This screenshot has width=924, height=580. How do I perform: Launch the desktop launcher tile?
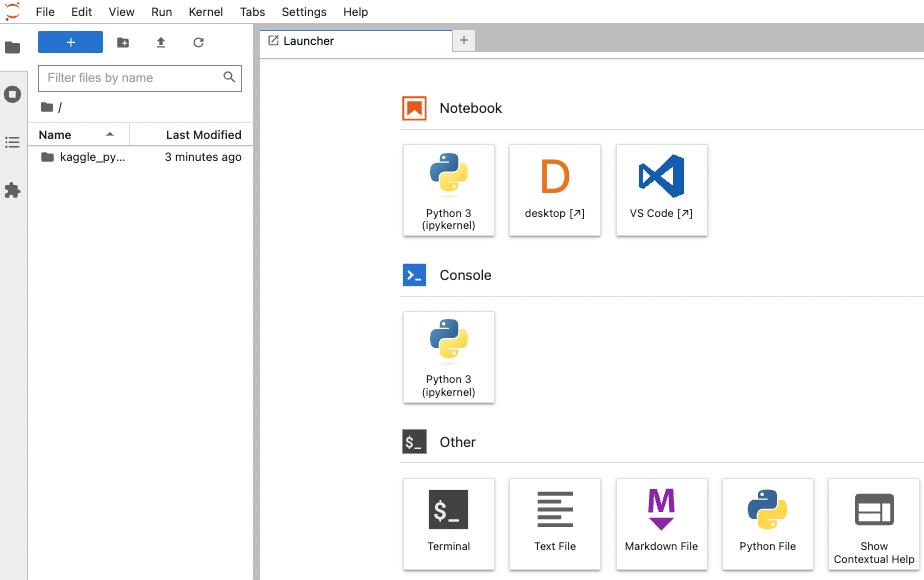[x=555, y=190]
